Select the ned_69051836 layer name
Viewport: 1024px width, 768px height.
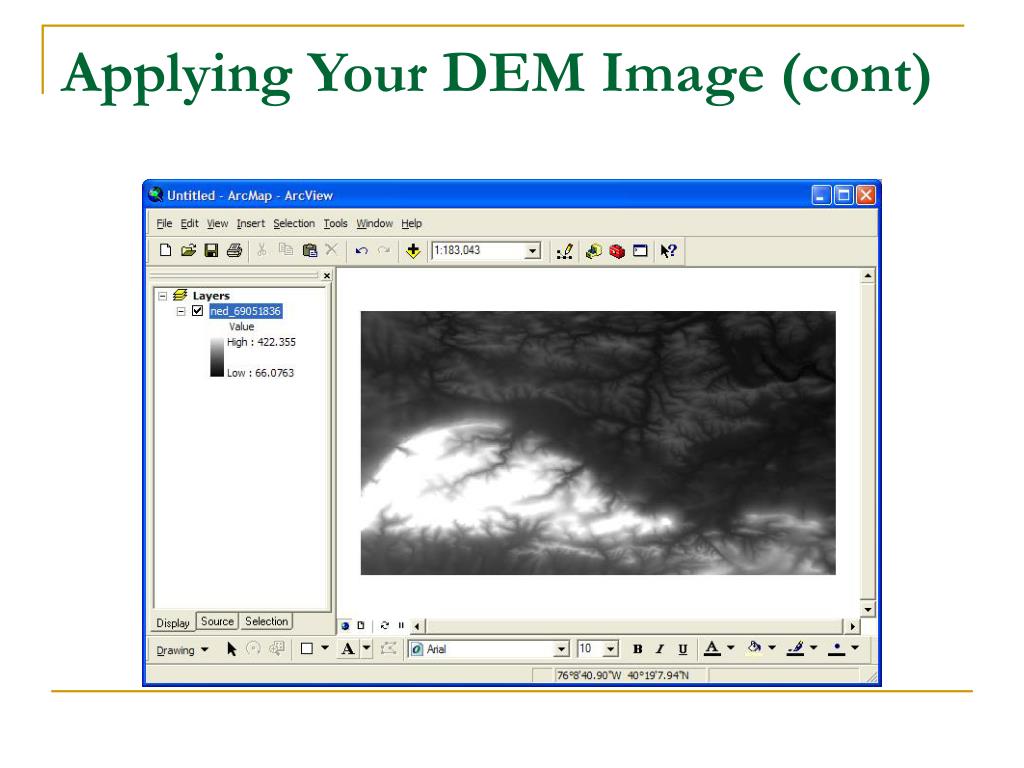click(x=246, y=311)
